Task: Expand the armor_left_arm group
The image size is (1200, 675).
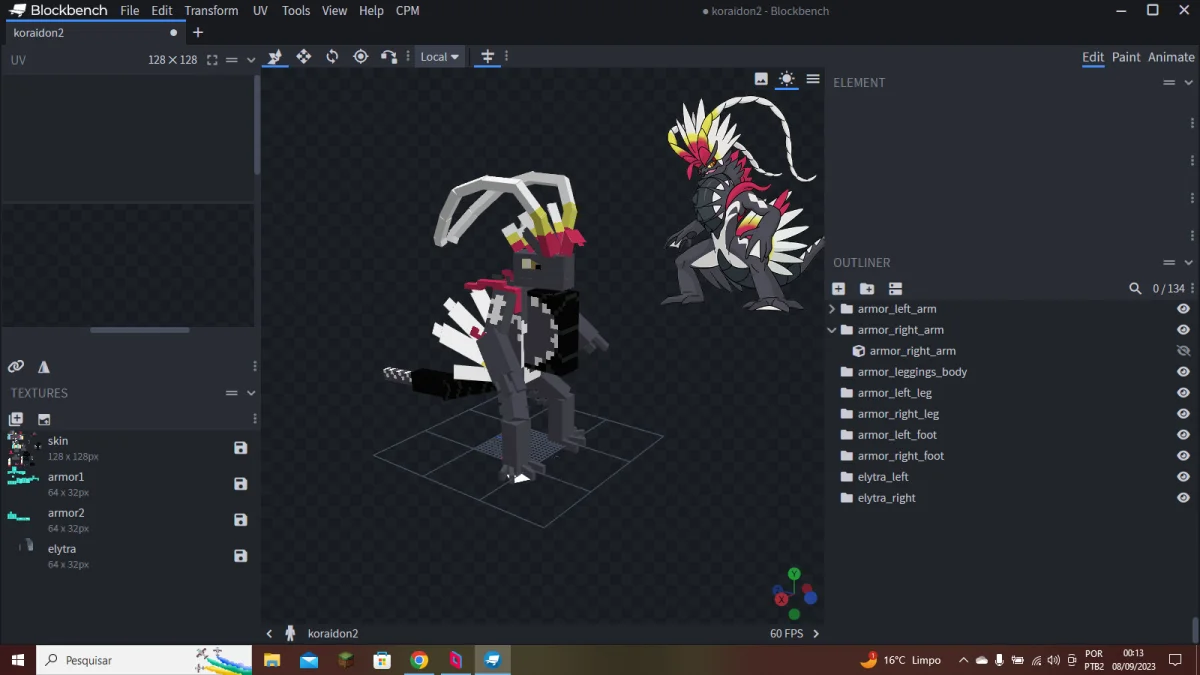Action: point(832,309)
